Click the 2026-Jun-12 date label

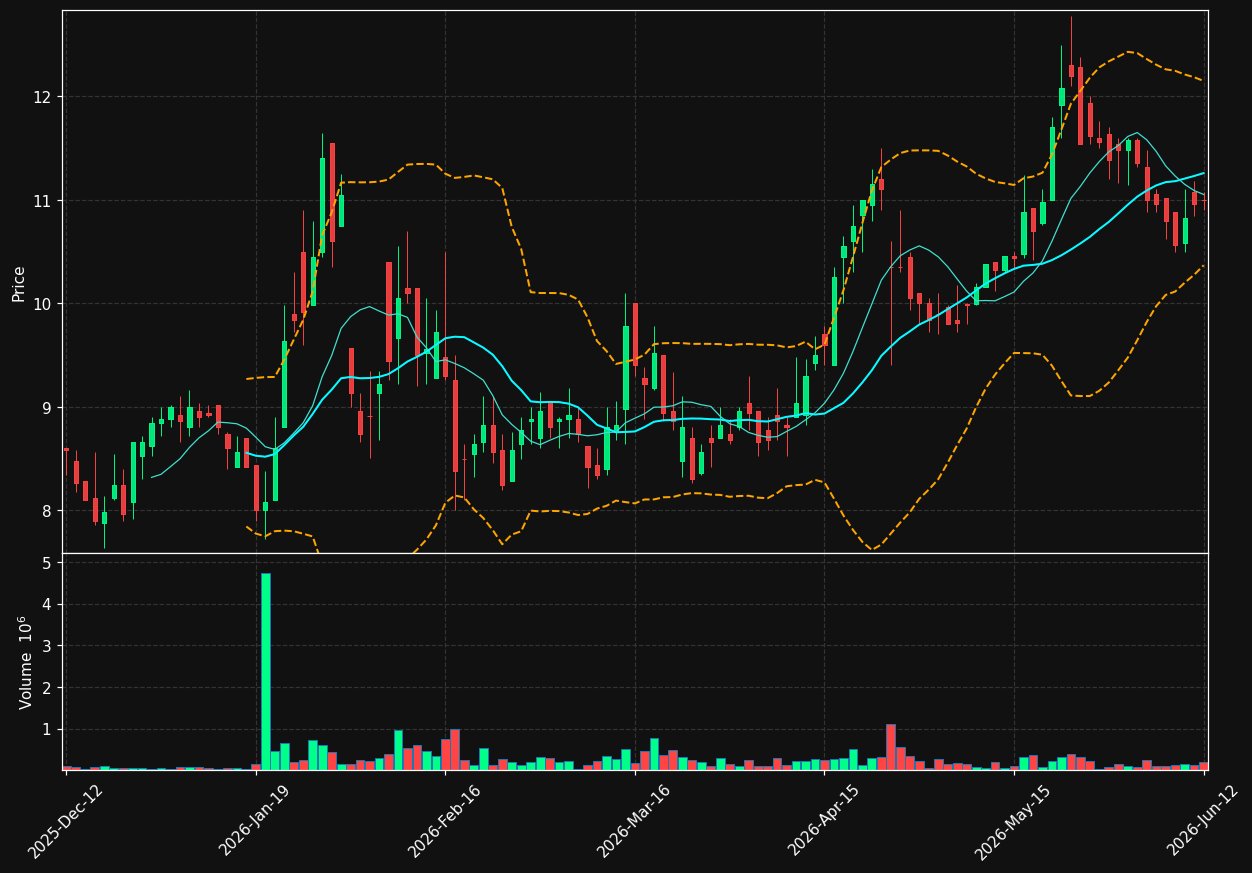click(1204, 820)
